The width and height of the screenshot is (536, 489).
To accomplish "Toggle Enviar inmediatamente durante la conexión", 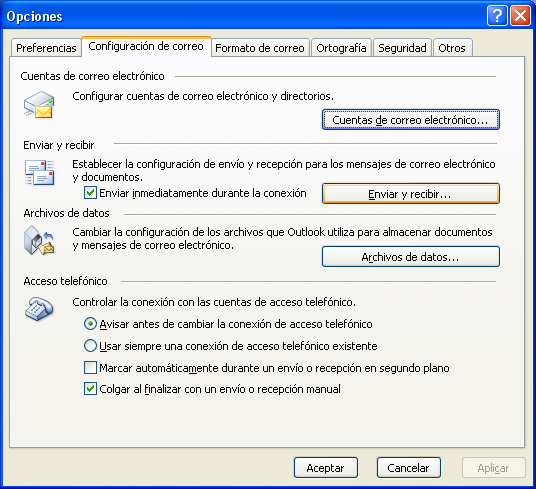I will (x=90, y=193).
